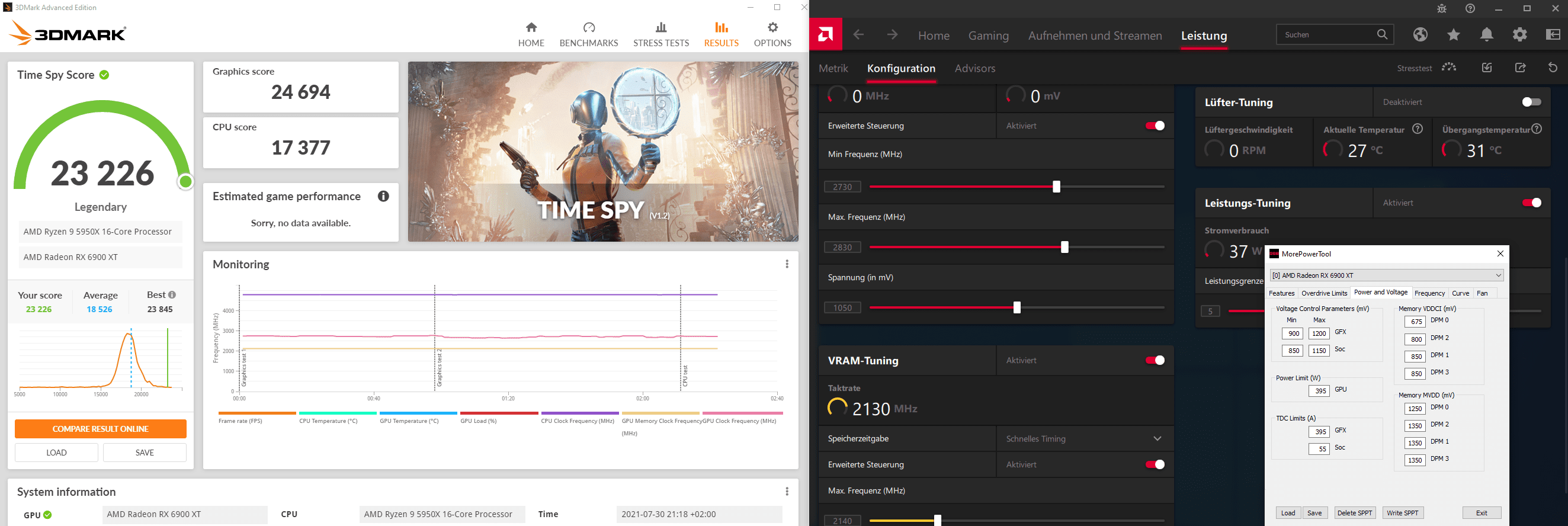The height and width of the screenshot is (526, 1568).
Task: Start the Stresstest gauge icon
Action: coord(1449,68)
